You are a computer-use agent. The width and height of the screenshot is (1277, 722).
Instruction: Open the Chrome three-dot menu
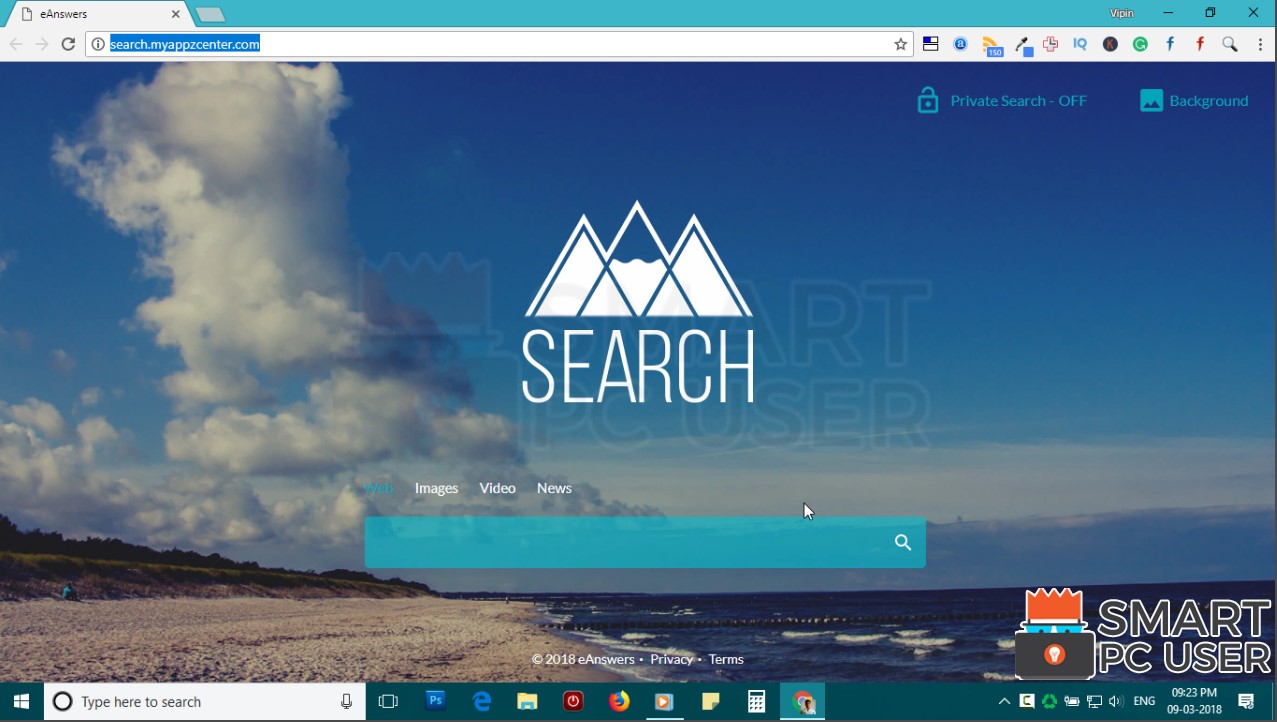click(x=1261, y=44)
